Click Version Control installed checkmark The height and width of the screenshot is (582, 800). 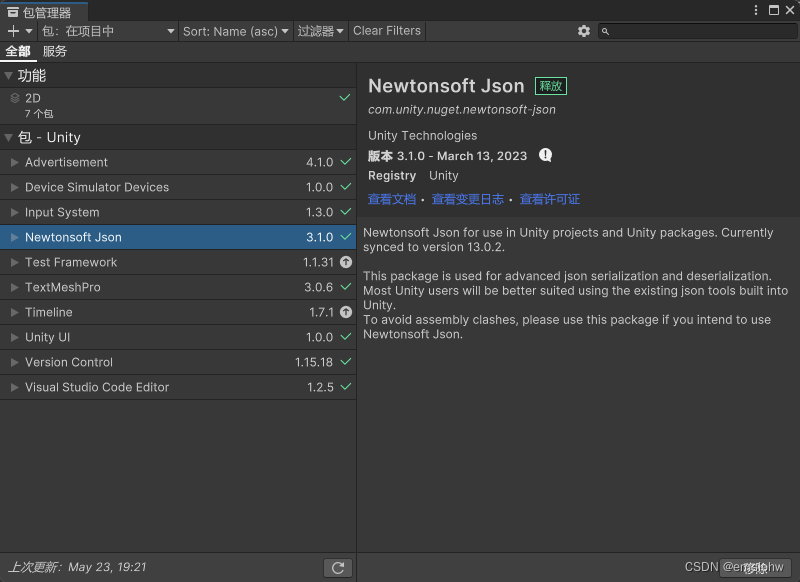pyautogui.click(x=346, y=362)
